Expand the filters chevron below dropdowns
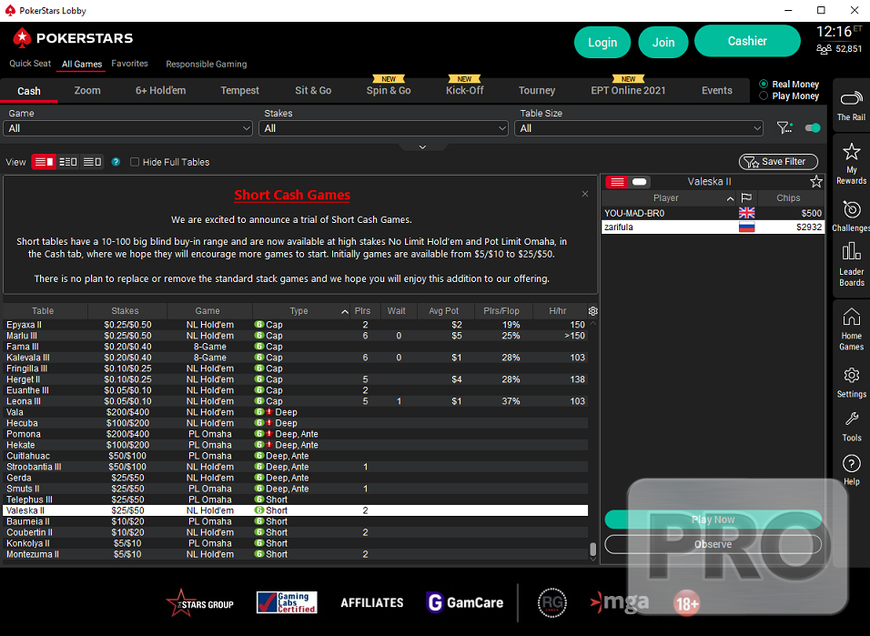 point(422,147)
